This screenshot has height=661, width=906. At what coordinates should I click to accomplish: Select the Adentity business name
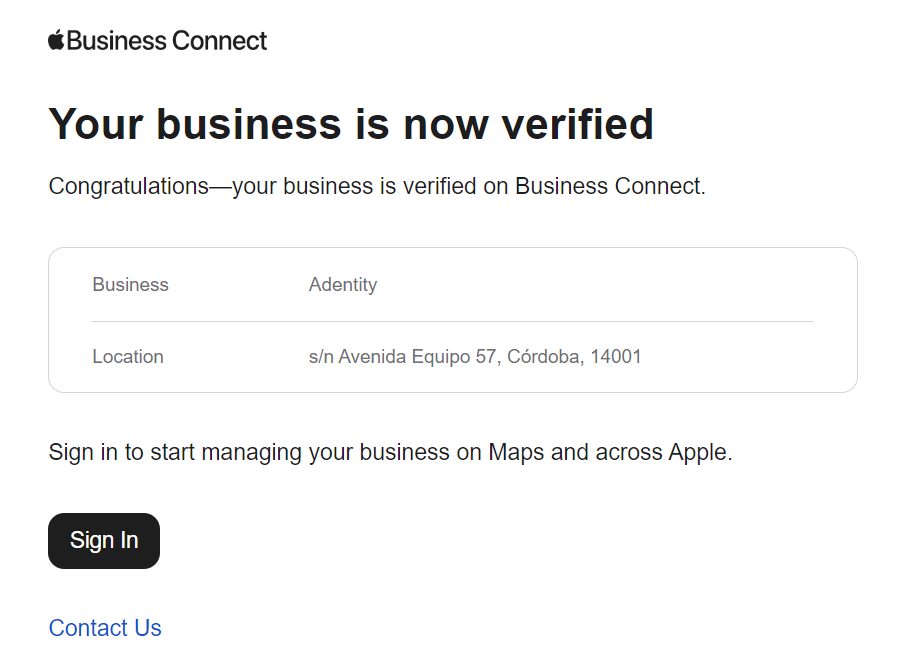[343, 285]
